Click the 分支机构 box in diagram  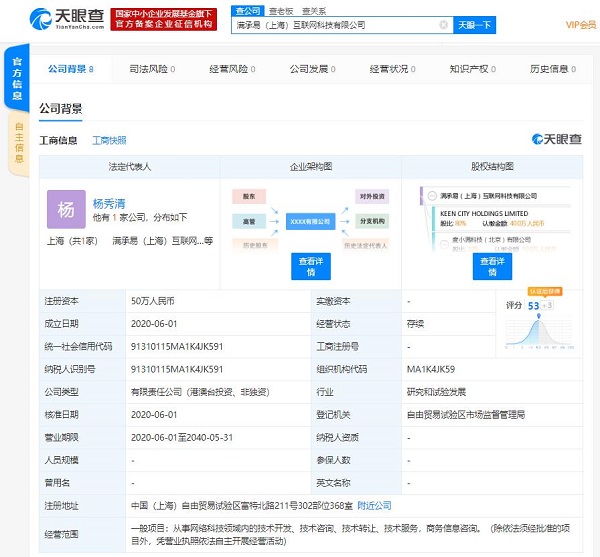click(372, 221)
